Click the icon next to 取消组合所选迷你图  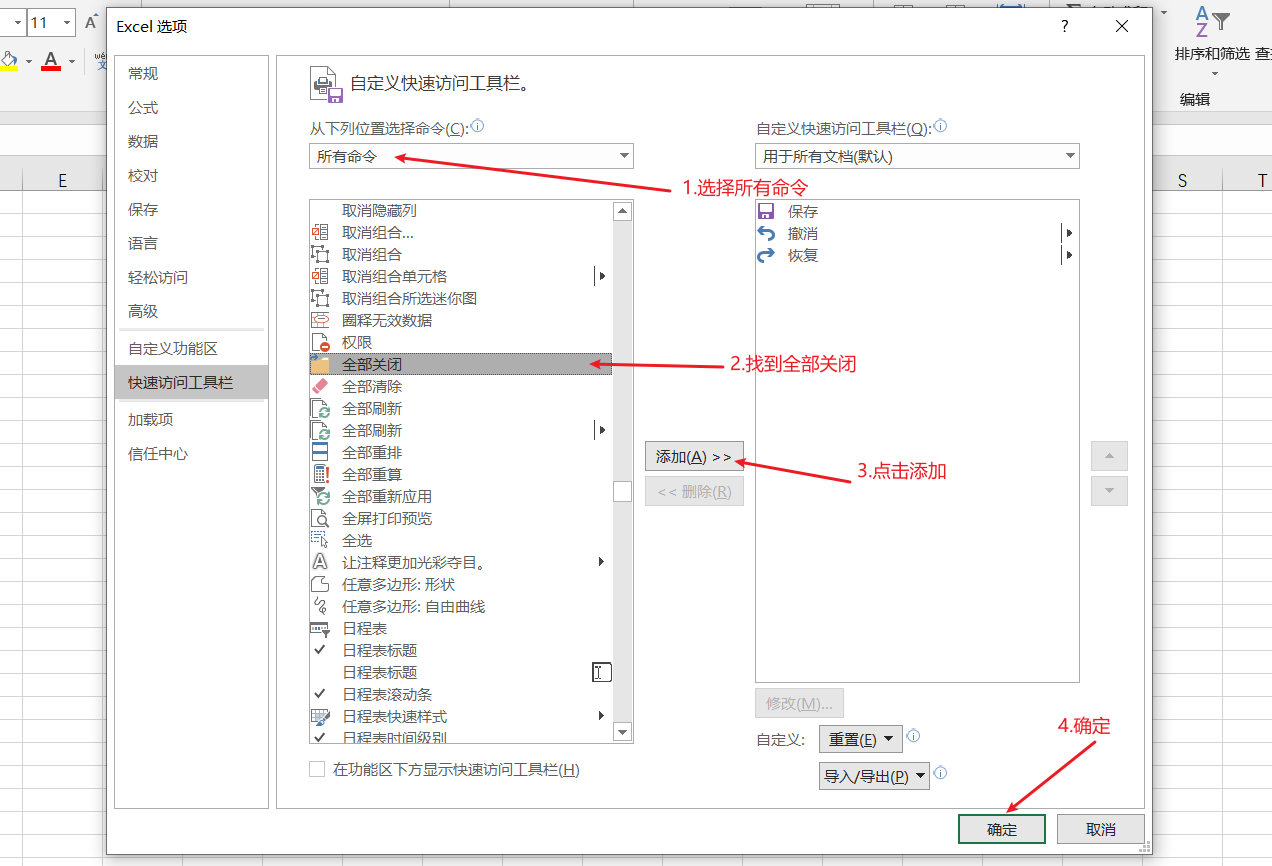(320, 298)
